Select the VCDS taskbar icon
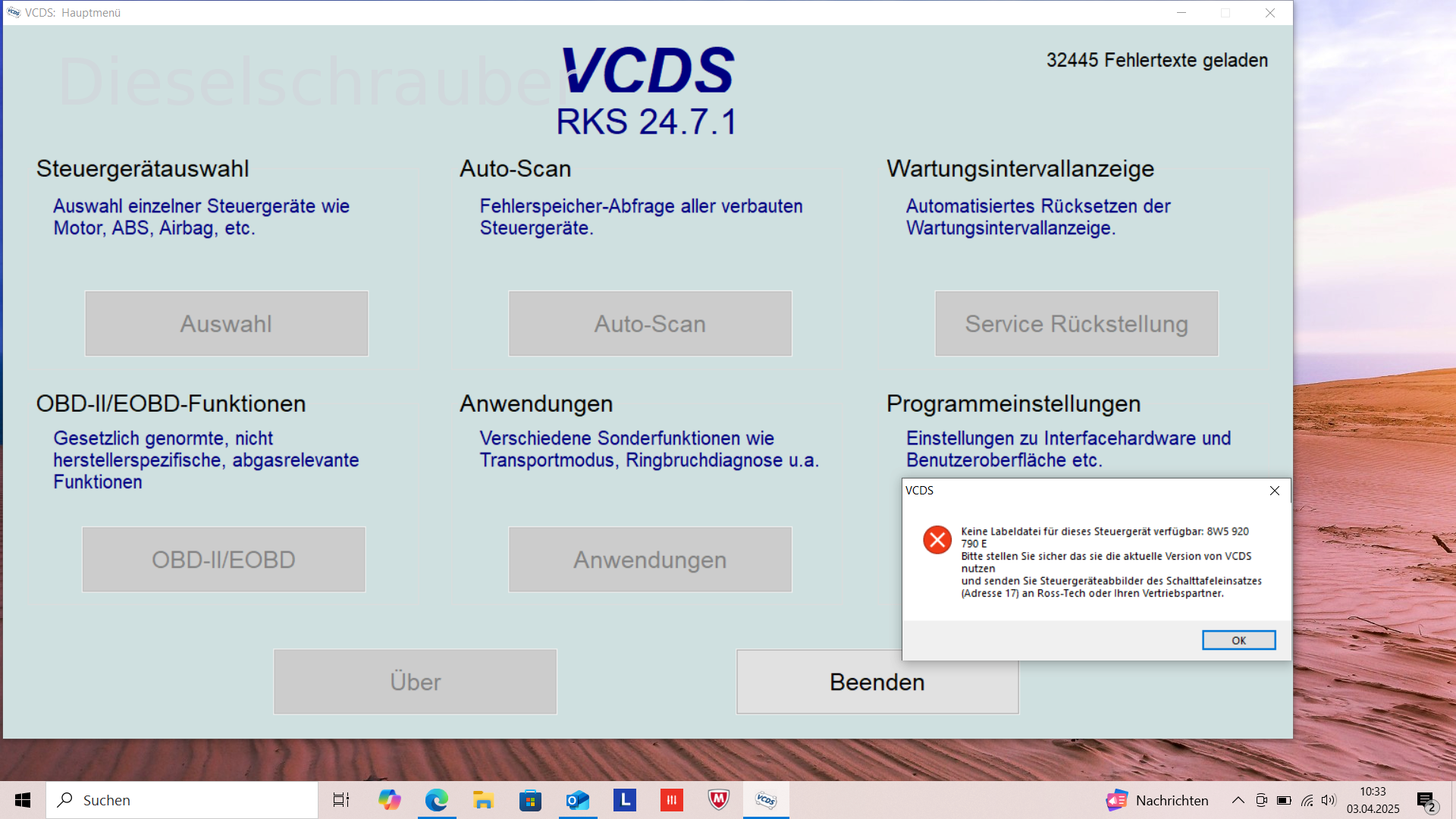1456x819 pixels. pyautogui.click(x=766, y=800)
